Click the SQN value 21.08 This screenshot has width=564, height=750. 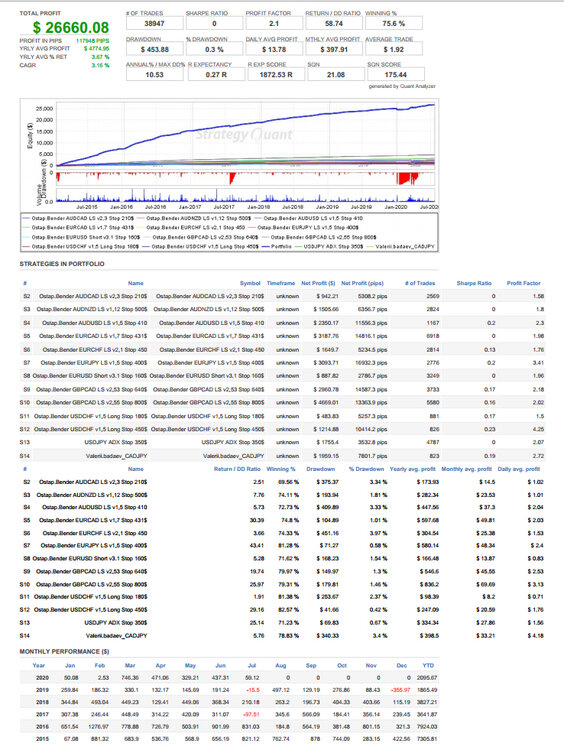tap(336, 75)
